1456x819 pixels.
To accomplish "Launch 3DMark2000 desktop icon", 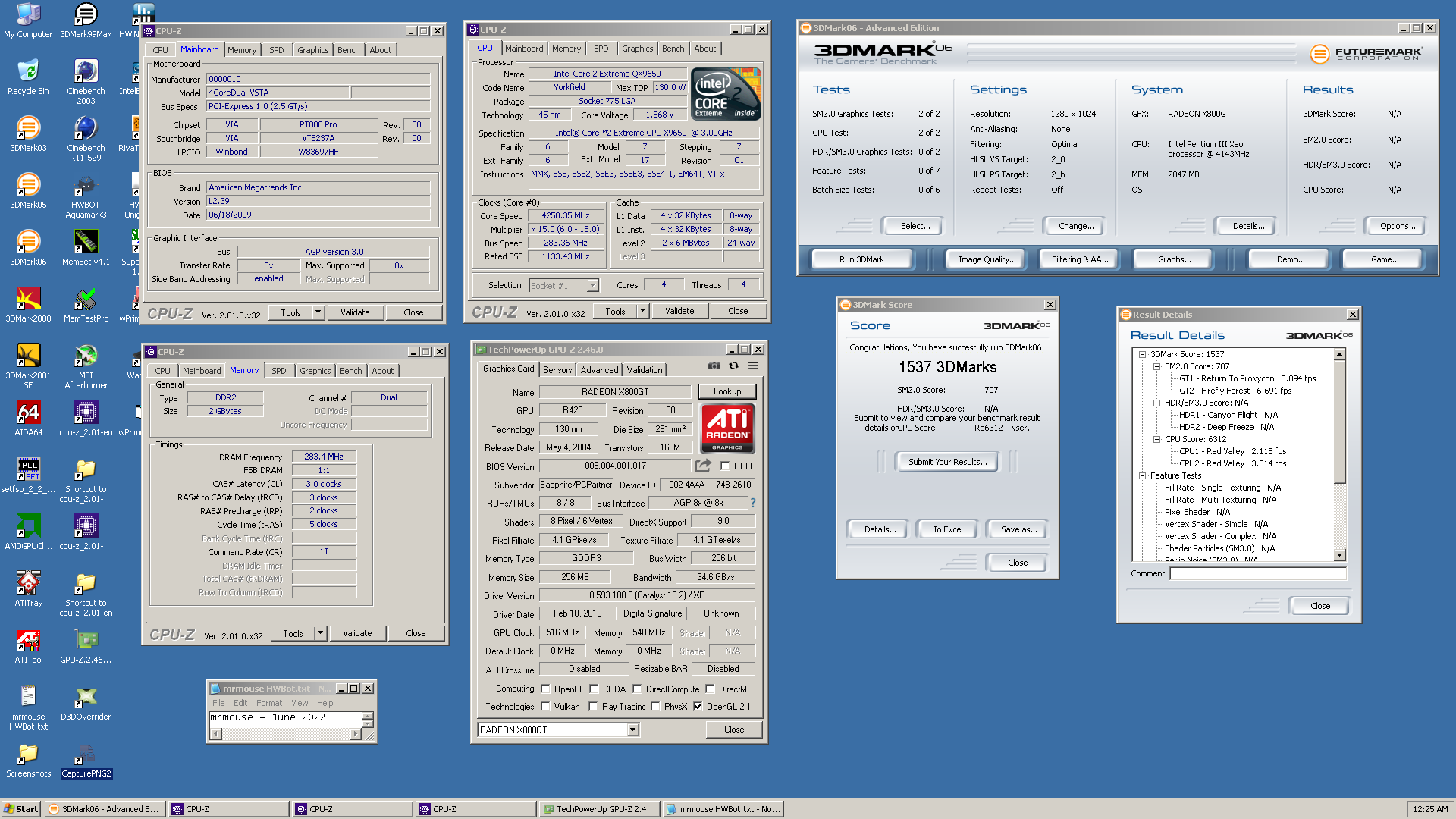I will pyautogui.click(x=28, y=305).
